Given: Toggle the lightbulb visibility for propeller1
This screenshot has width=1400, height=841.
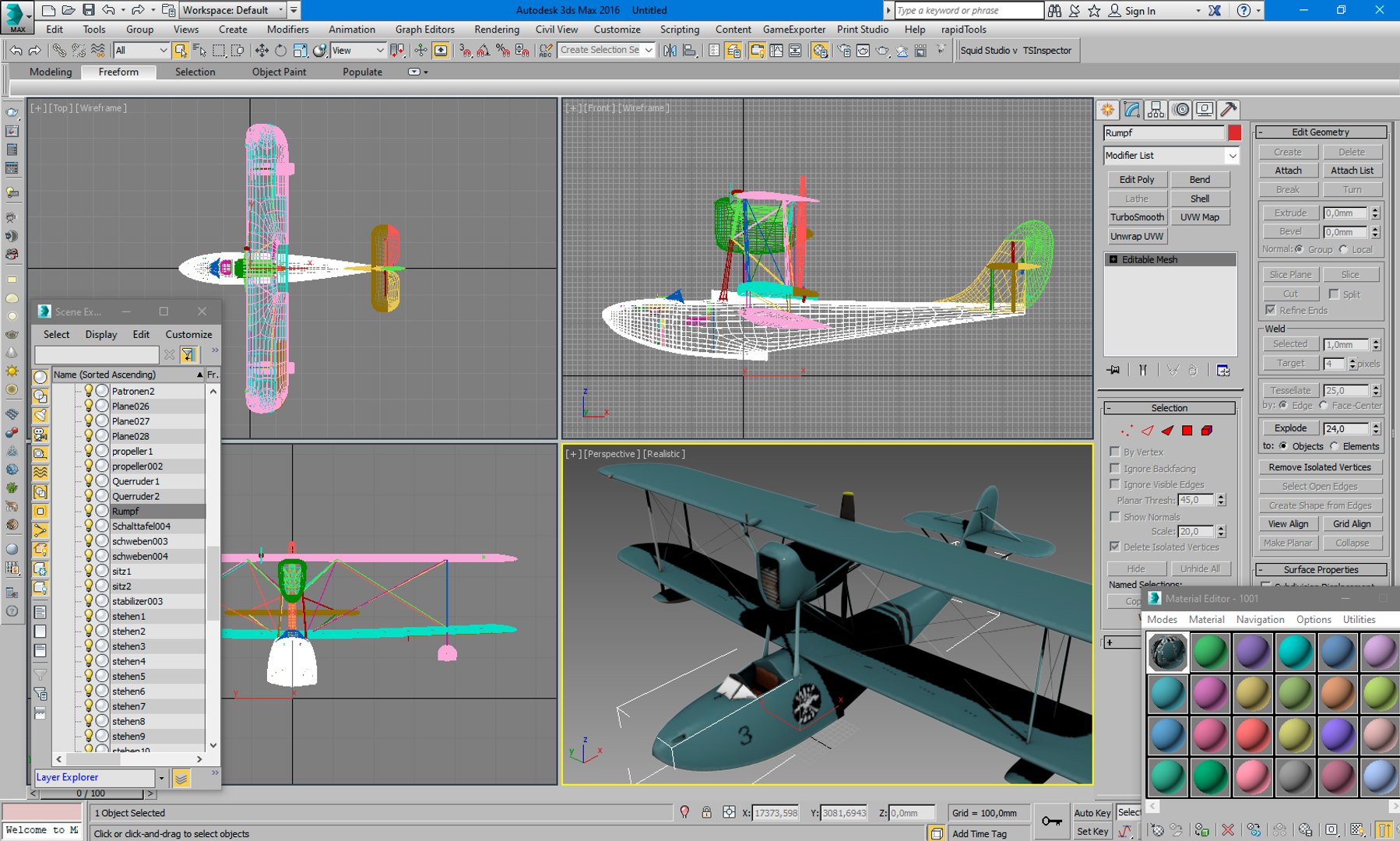Looking at the screenshot, I should click(89, 451).
